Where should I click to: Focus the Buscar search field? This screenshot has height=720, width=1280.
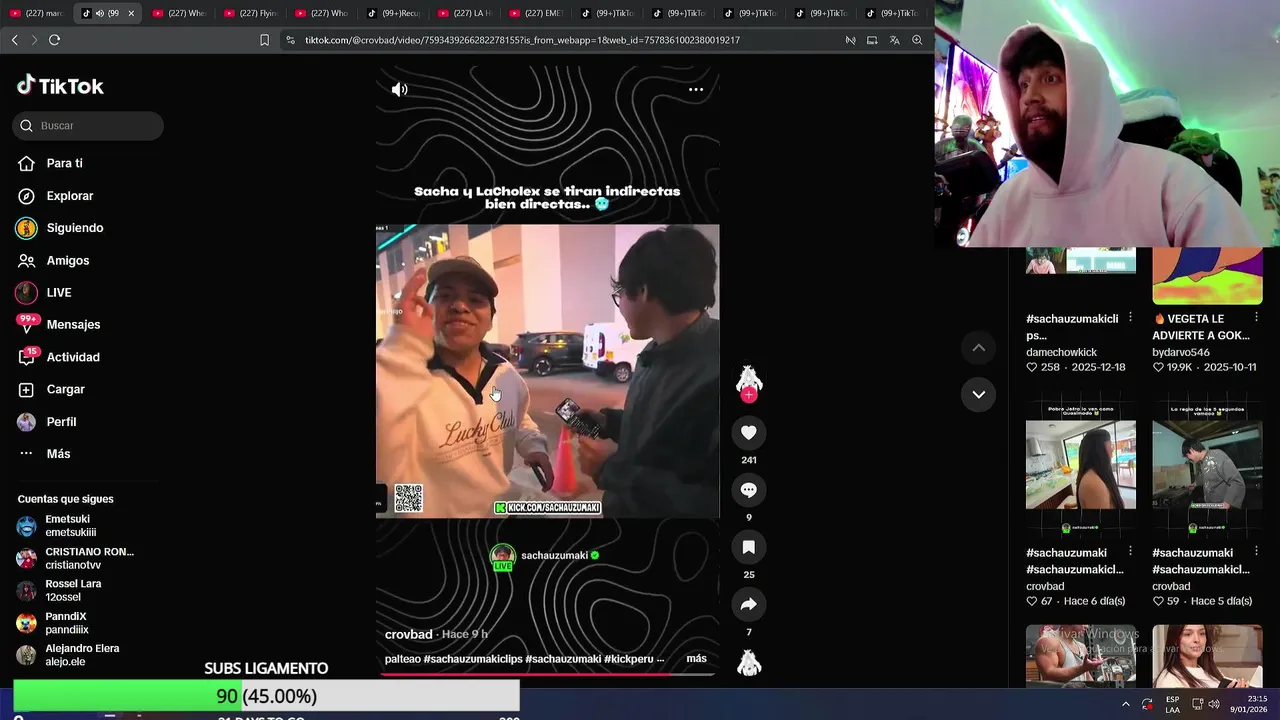pyautogui.click(x=88, y=125)
